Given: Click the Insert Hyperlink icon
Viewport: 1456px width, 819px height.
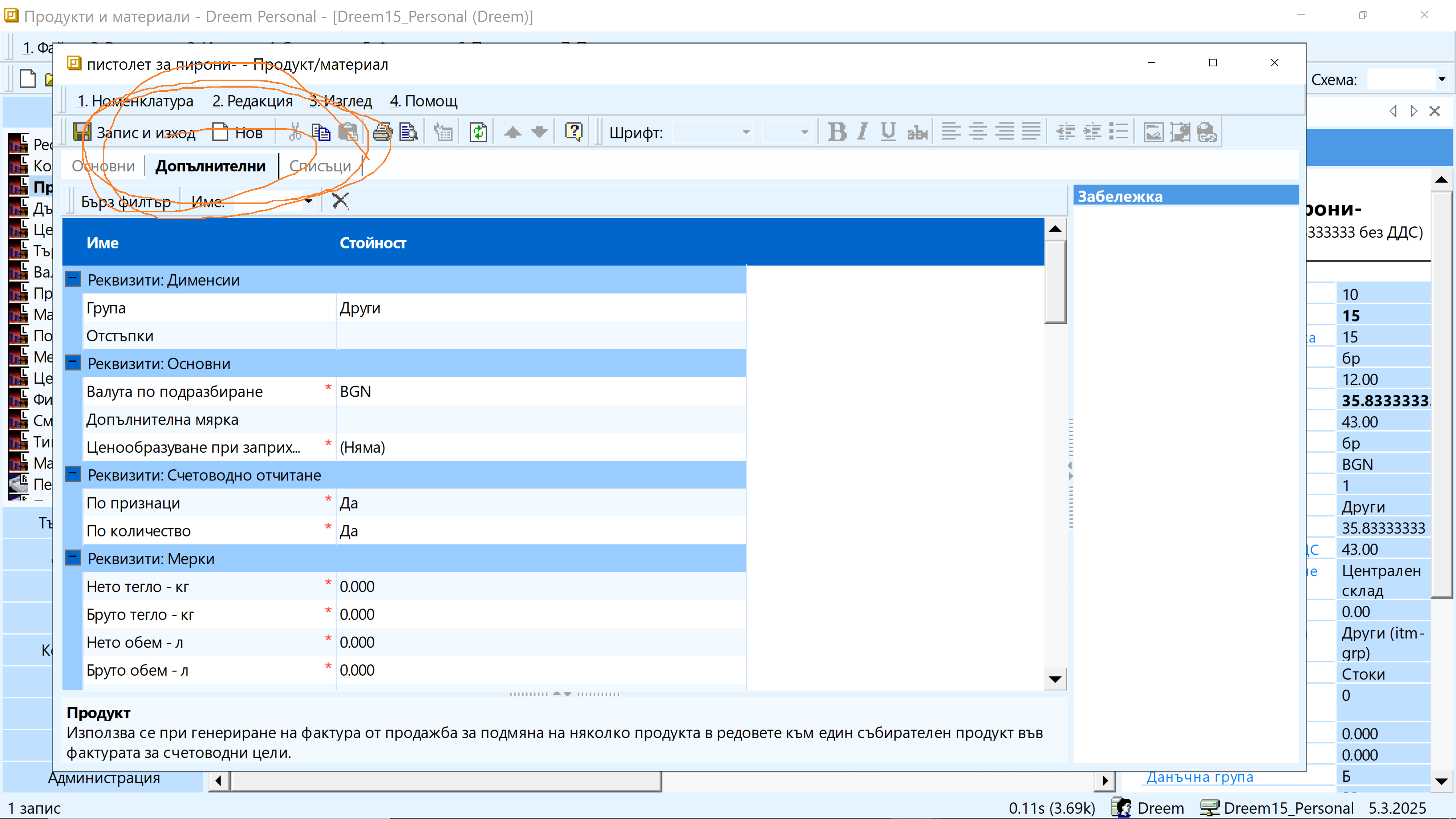Looking at the screenshot, I should (1207, 132).
